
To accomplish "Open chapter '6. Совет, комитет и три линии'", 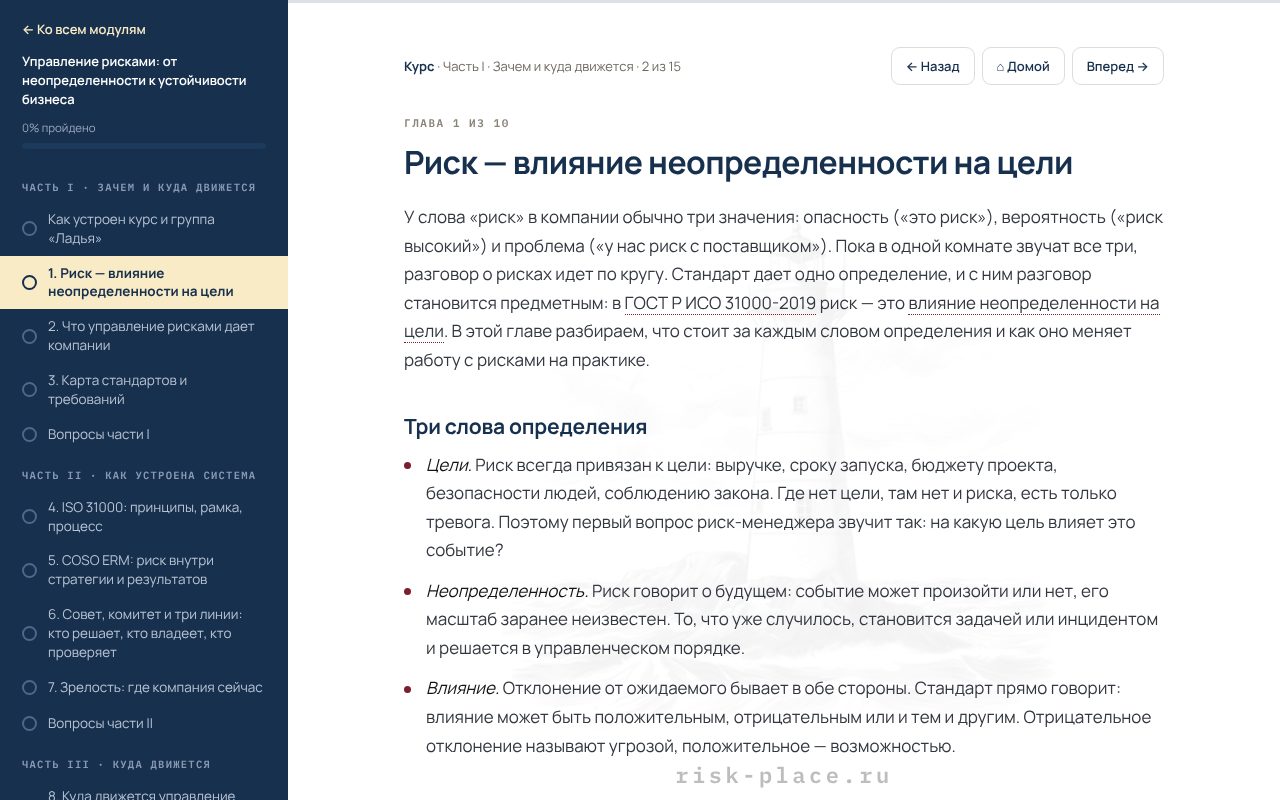I will point(144,633).
